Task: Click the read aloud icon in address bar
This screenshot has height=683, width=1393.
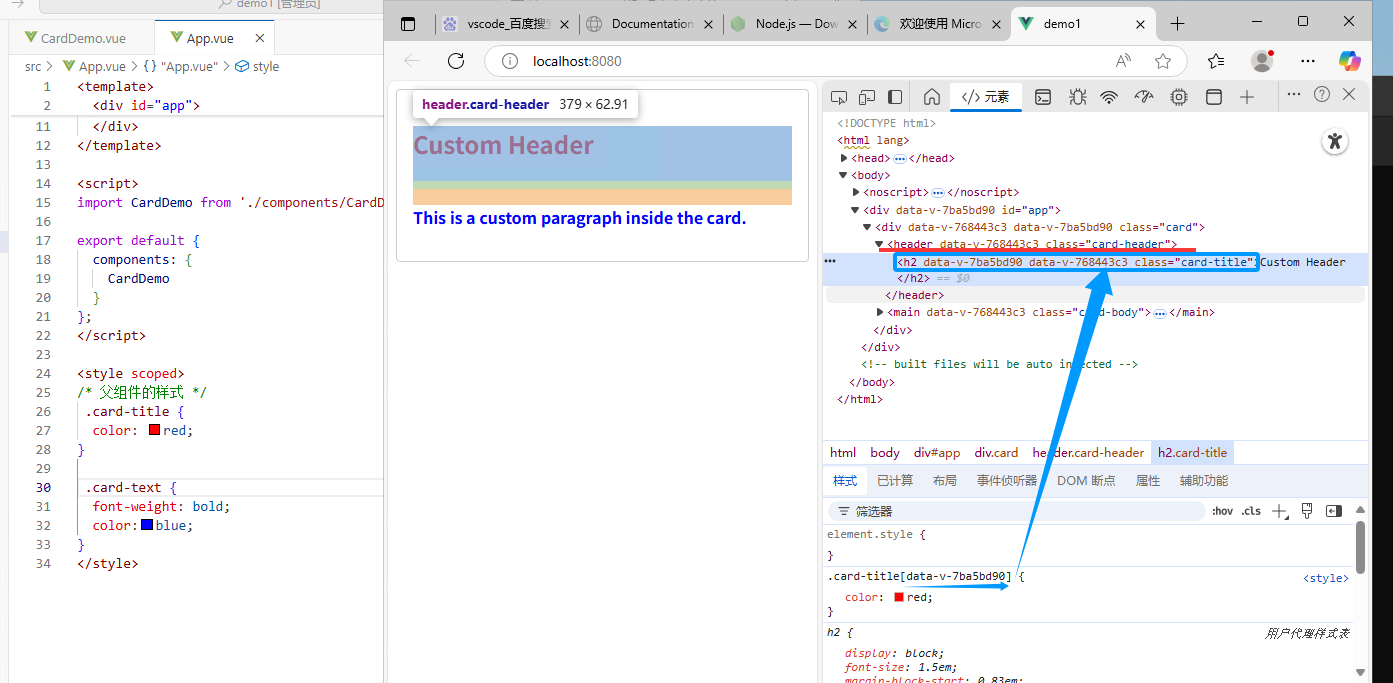Action: pyautogui.click(x=1124, y=61)
